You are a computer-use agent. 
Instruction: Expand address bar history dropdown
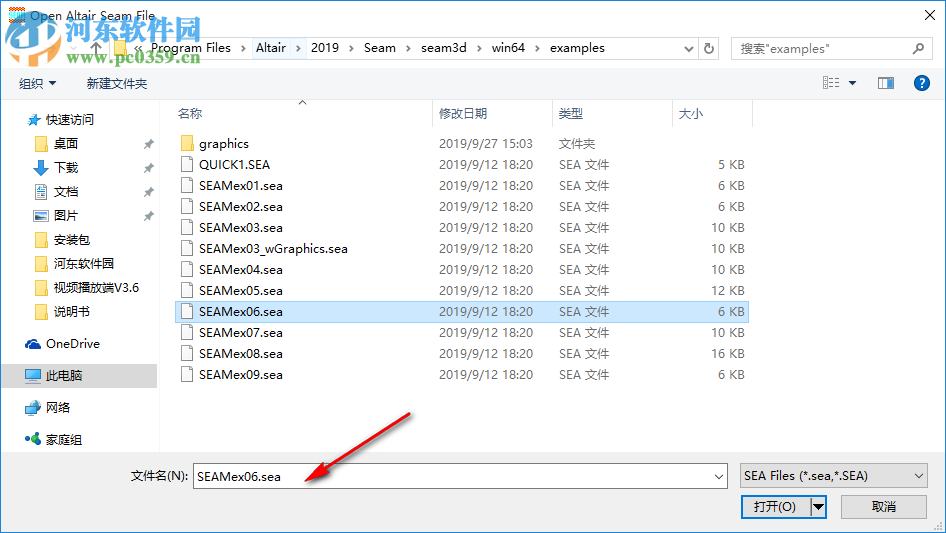(688, 49)
